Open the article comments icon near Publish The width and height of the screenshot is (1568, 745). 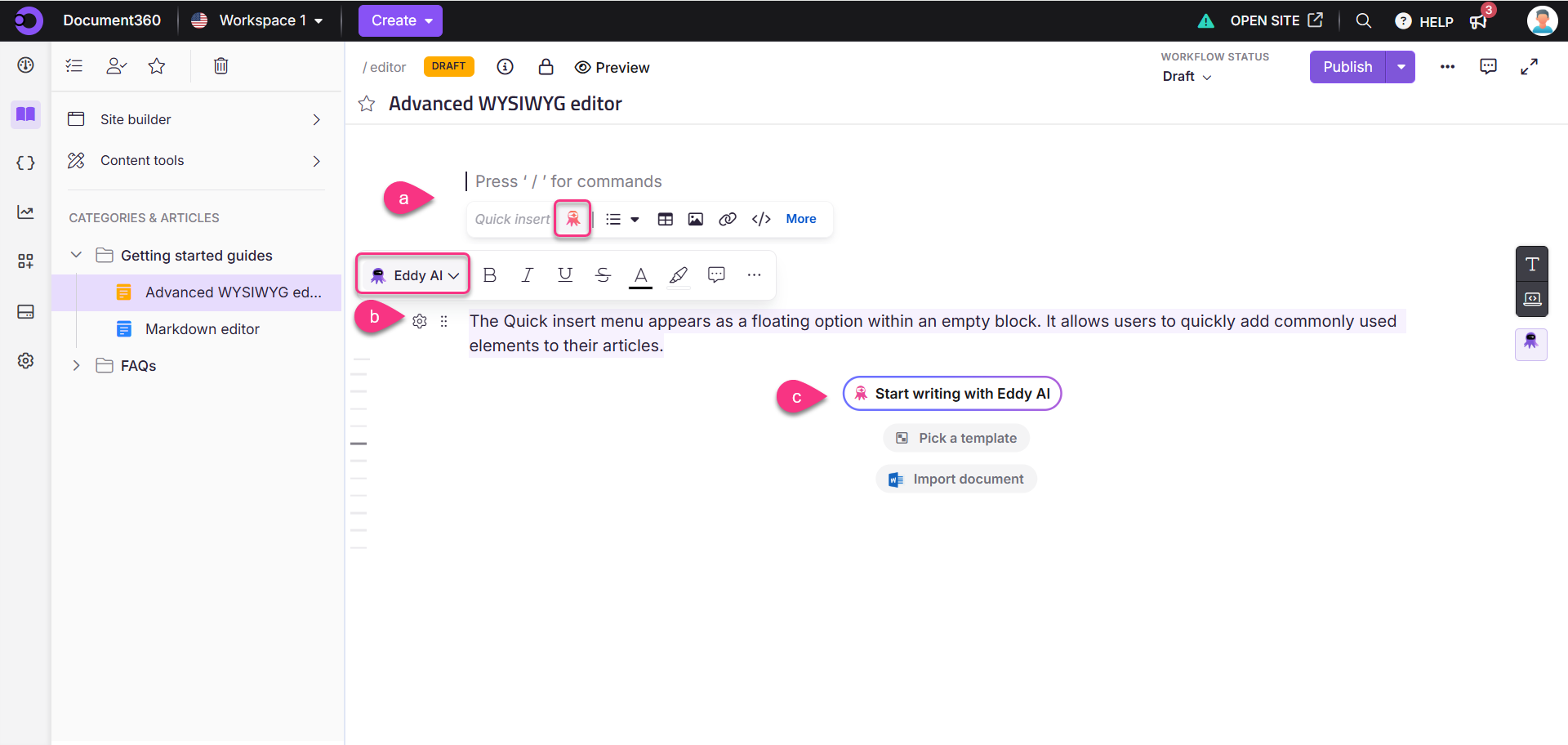pyautogui.click(x=1488, y=67)
